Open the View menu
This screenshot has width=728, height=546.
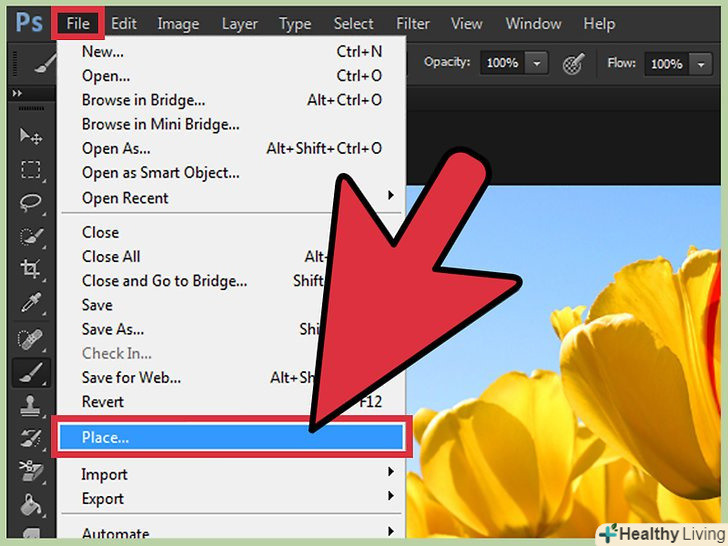click(x=467, y=23)
